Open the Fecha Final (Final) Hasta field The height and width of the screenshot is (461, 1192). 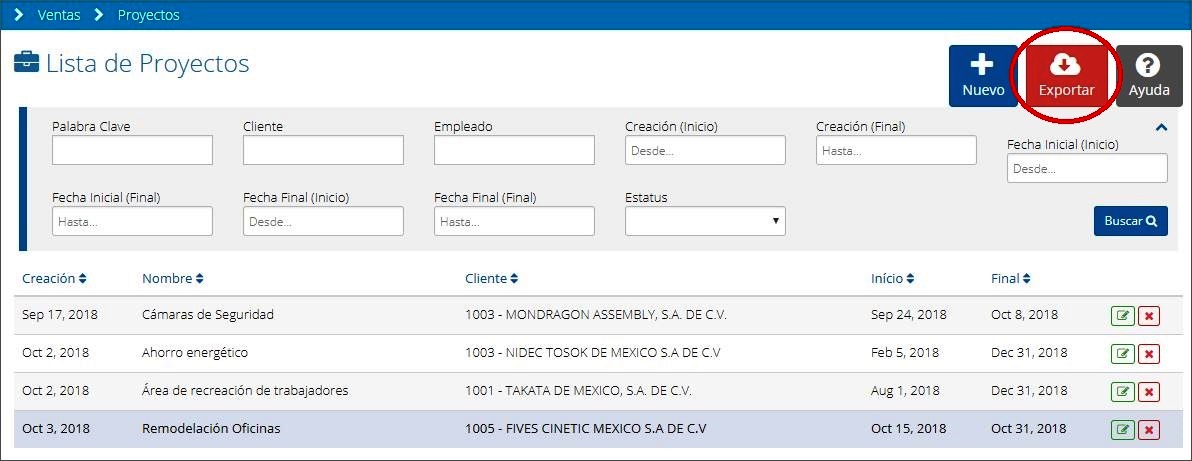point(514,221)
